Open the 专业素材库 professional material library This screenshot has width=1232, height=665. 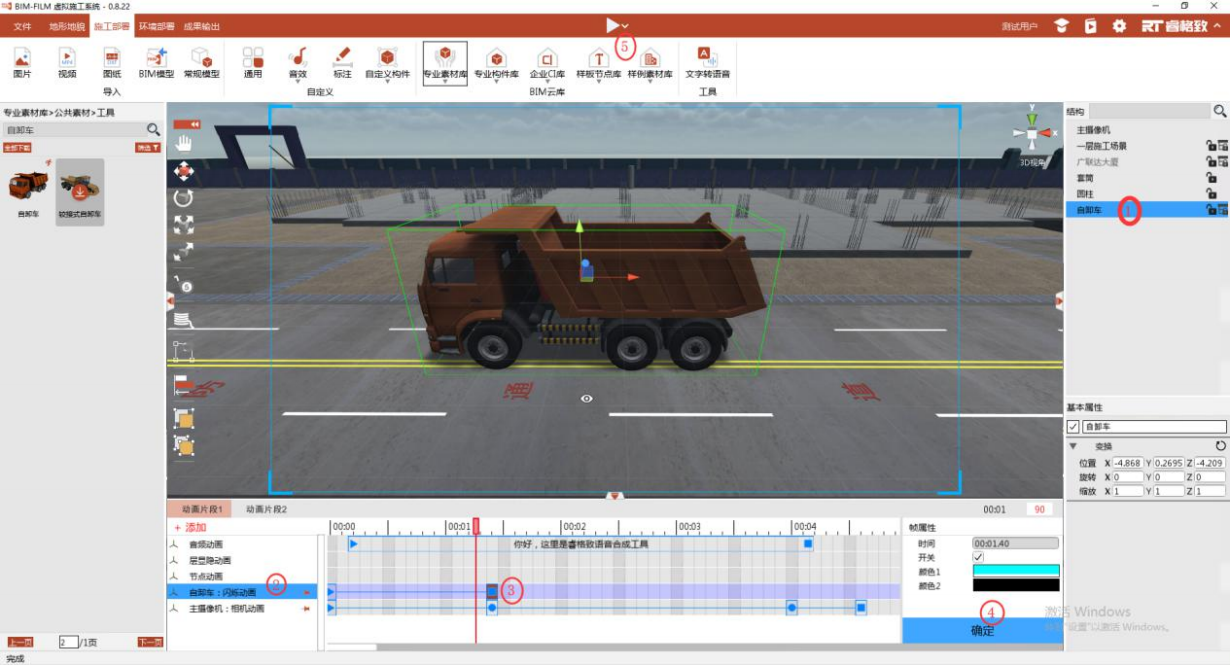click(x=445, y=63)
